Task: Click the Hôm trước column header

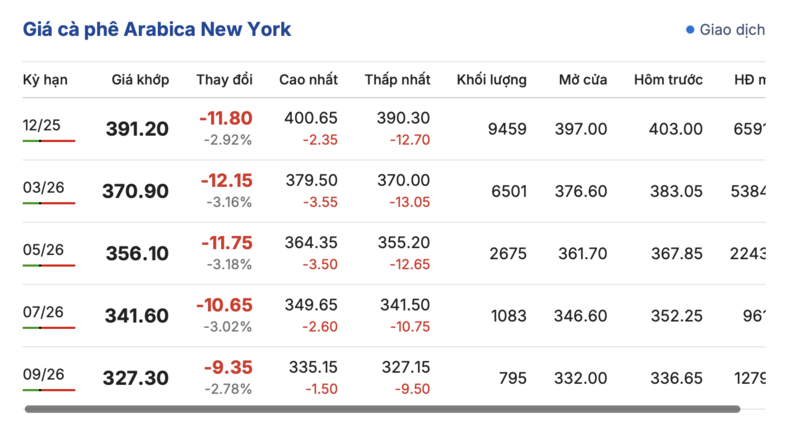Action: (668, 79)
